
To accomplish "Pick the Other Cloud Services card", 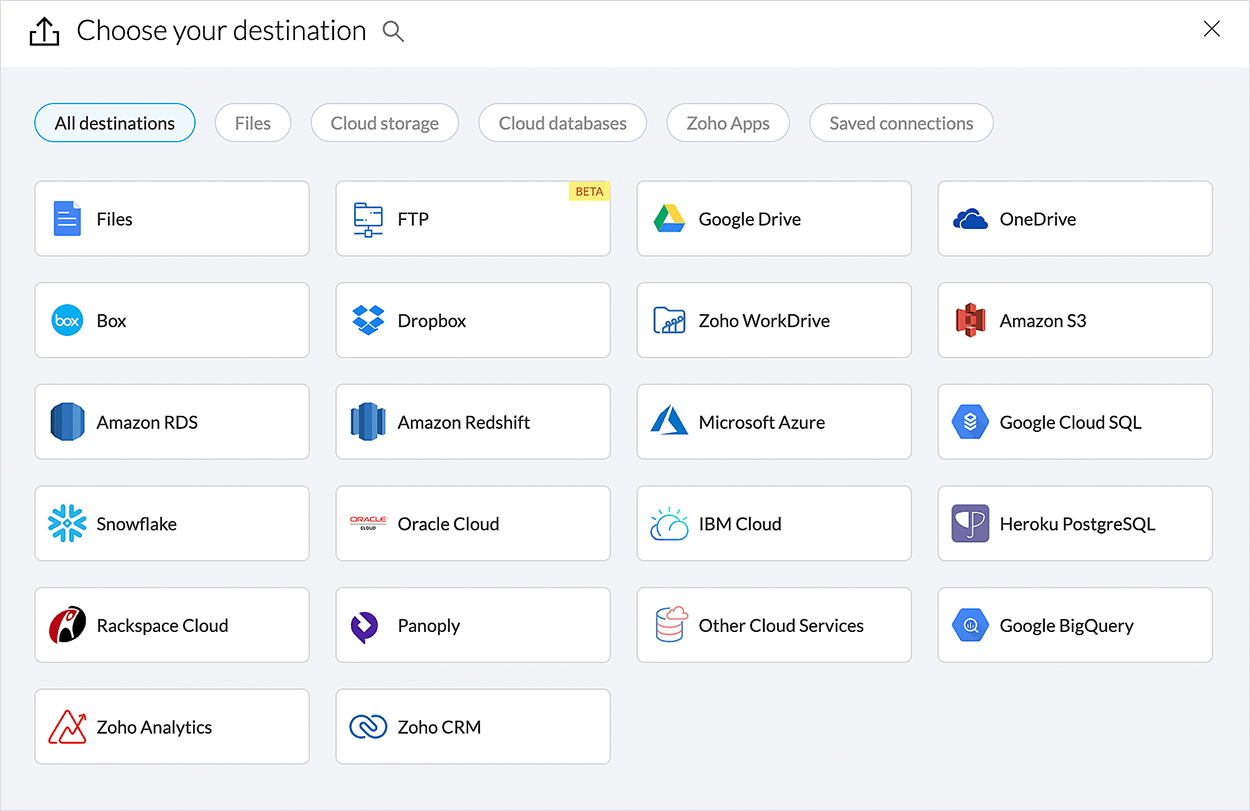I will click(x=773, y=625).
